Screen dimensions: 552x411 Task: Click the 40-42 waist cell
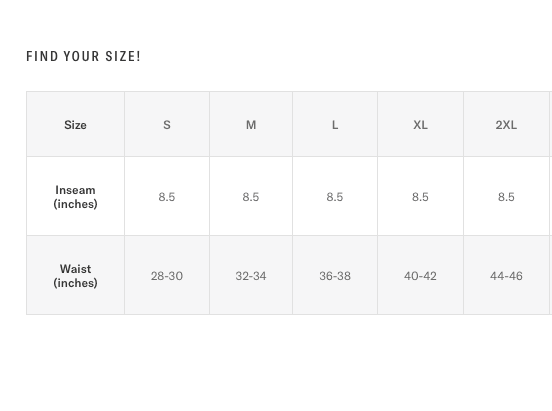[420, 275]
